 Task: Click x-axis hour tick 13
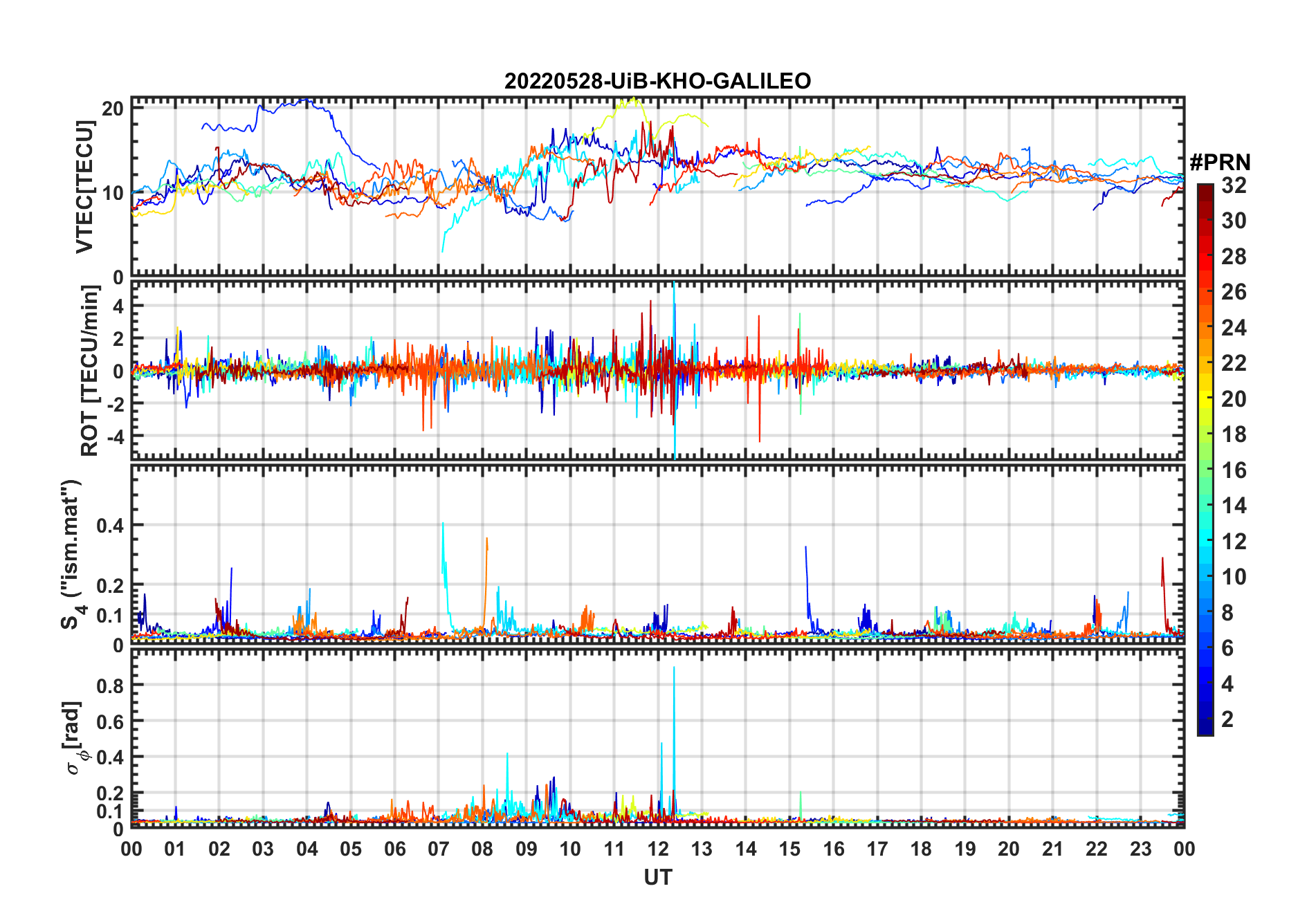(x=702, y=849)
